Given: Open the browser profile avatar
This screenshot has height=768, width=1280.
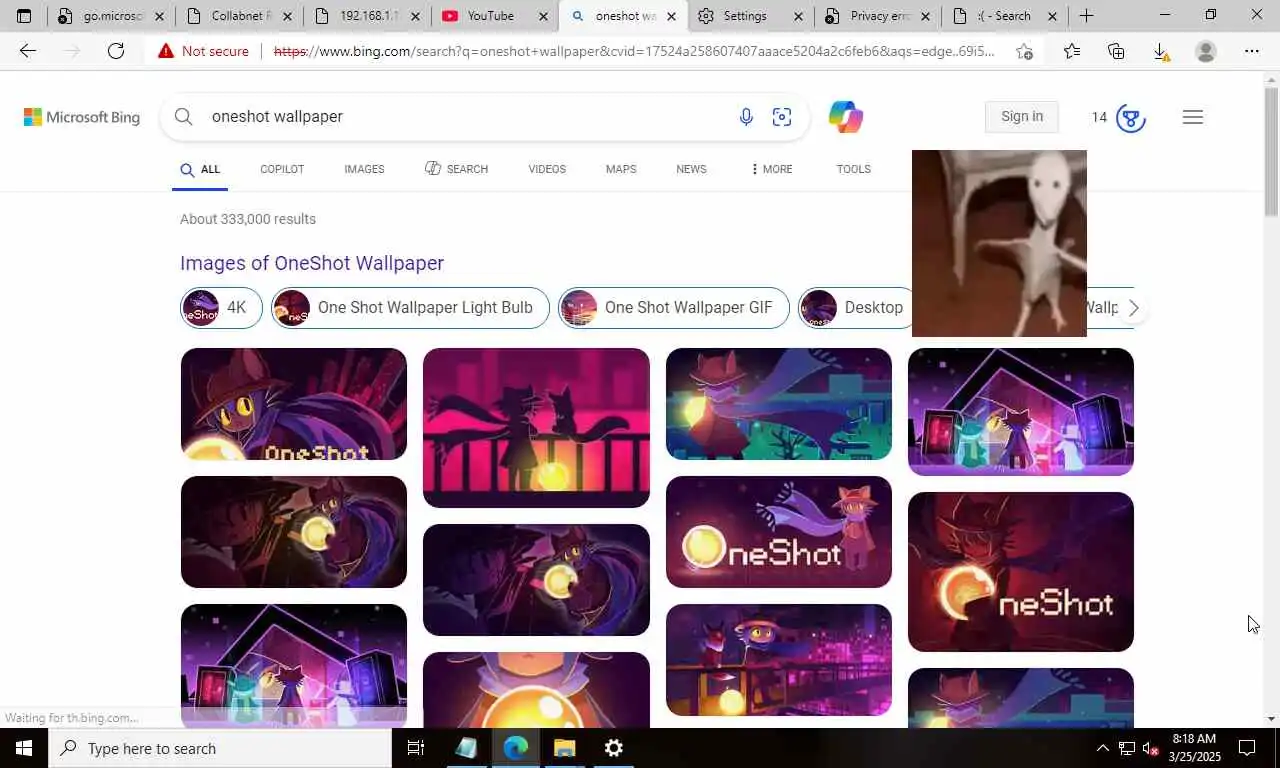Looking at the screenshot, I should click(1206, 51).
